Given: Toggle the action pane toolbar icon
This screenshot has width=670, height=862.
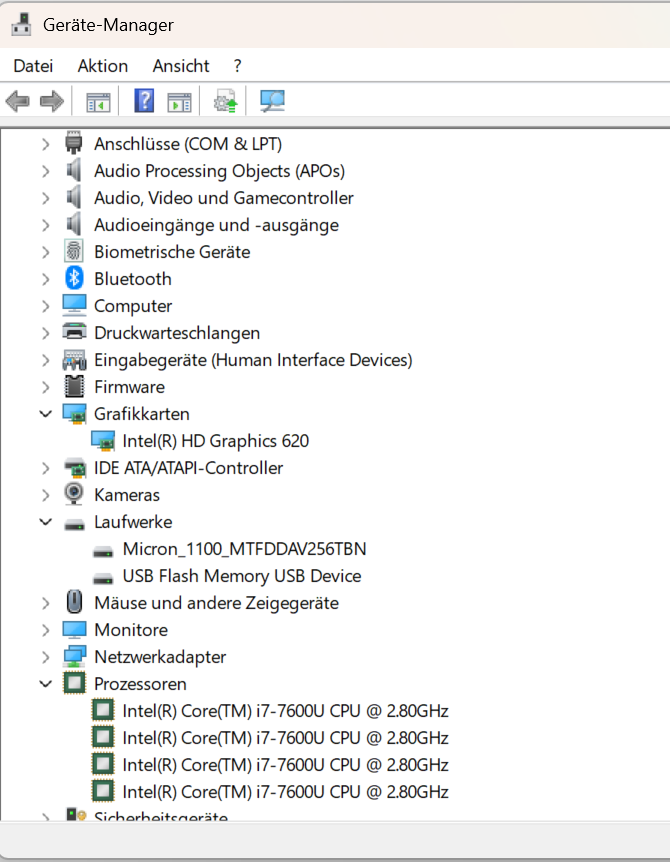Looking at the screenshot, I should tap(179, 102).
